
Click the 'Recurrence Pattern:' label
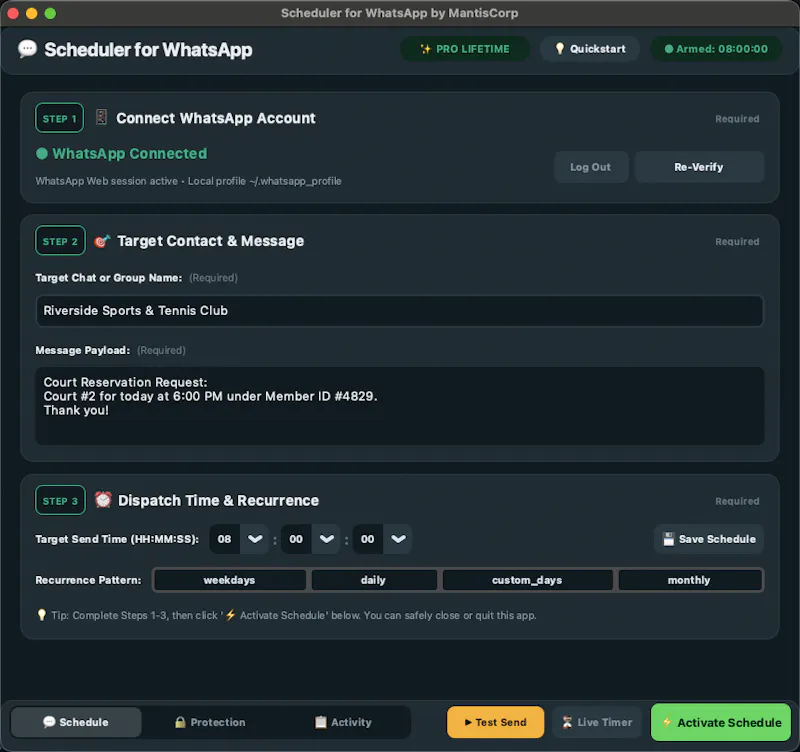(88, 580)
